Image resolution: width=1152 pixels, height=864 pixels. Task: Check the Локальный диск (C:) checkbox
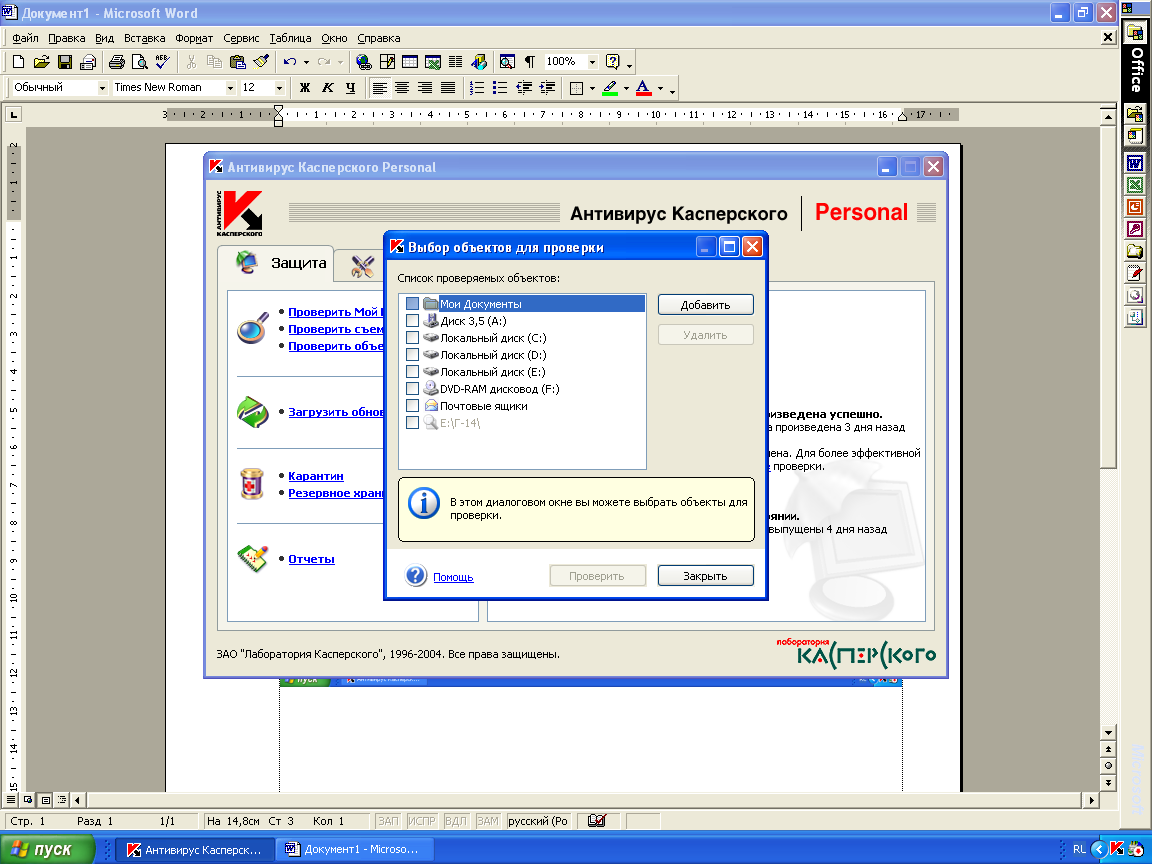tap(412, 337)
